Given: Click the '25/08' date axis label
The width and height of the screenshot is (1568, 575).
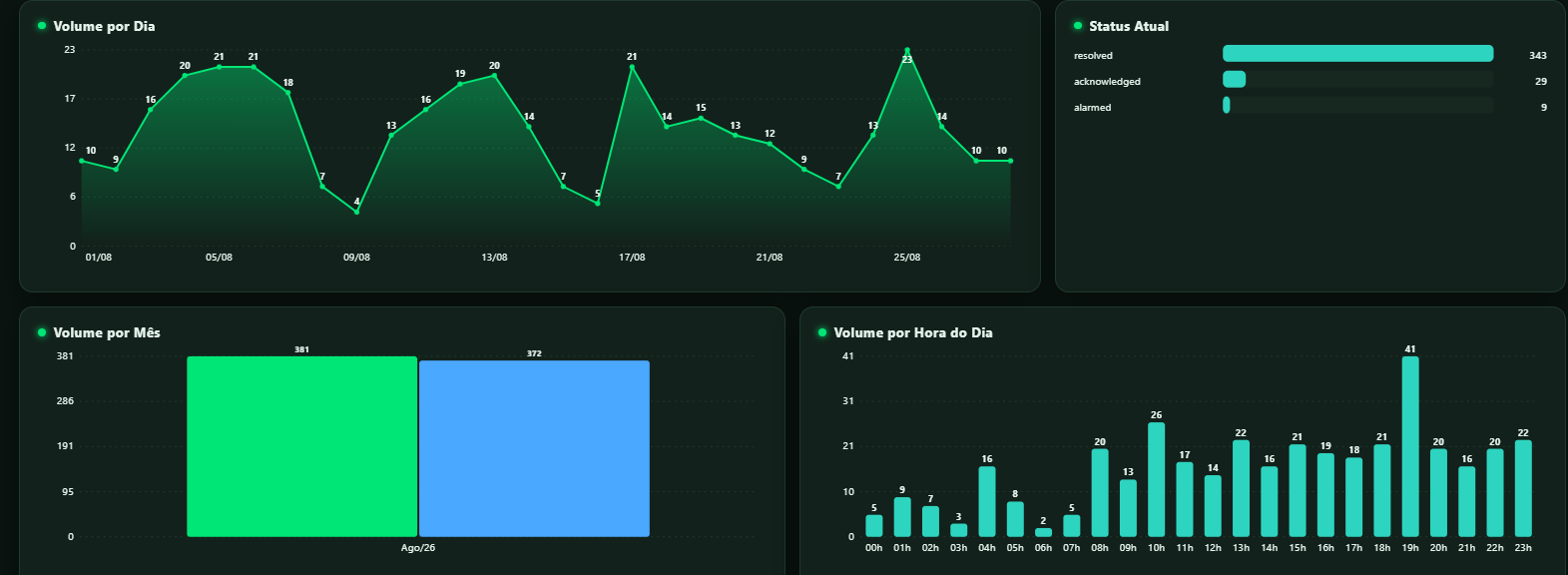Looking at the screenshot, I should coord(907,258).
